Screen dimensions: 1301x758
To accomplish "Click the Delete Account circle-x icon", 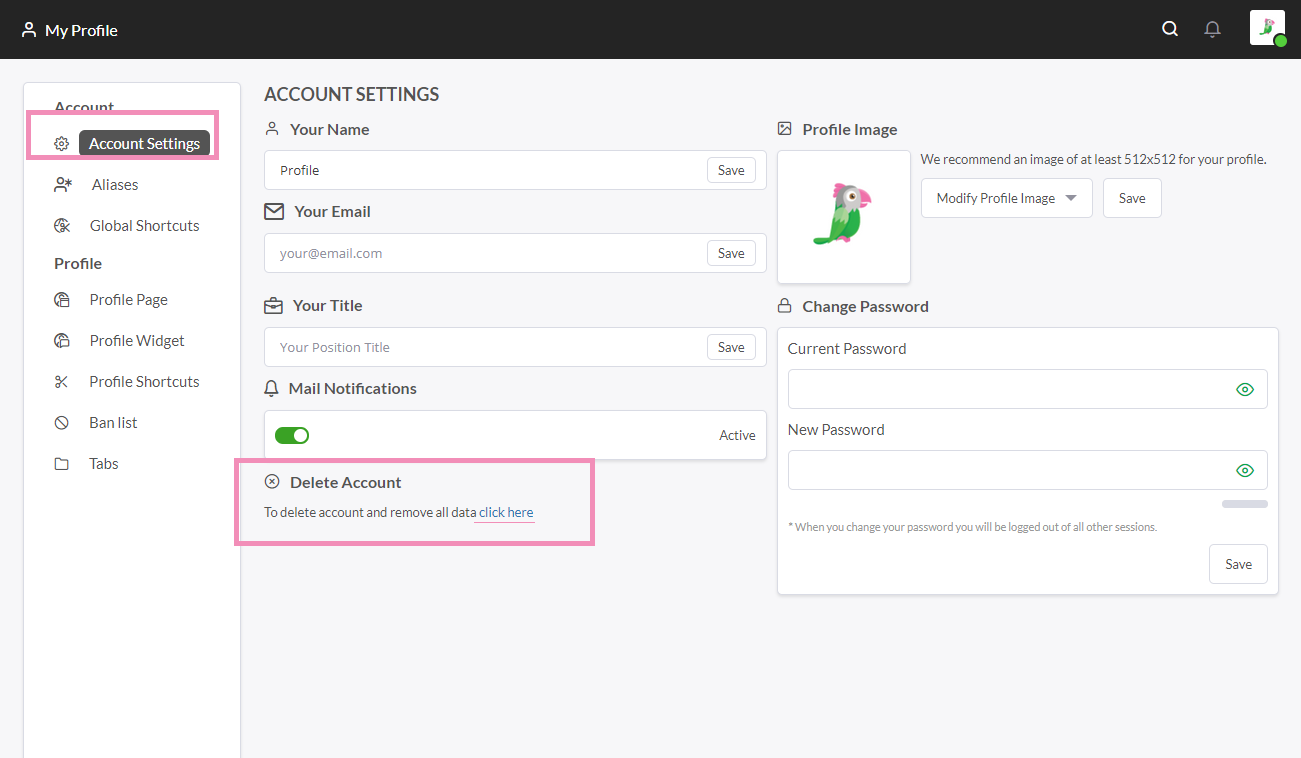I will 272,482.
